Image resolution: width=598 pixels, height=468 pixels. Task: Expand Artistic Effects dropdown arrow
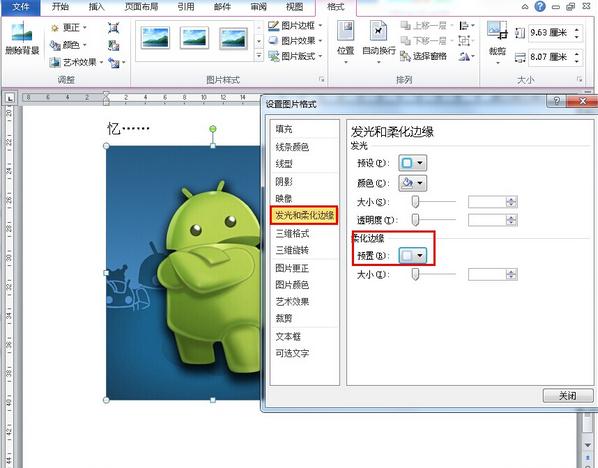[x=101, y=62]
